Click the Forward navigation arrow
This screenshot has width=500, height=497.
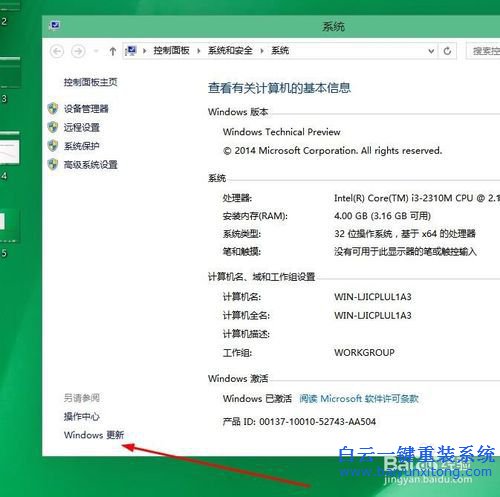click(78, 51)
